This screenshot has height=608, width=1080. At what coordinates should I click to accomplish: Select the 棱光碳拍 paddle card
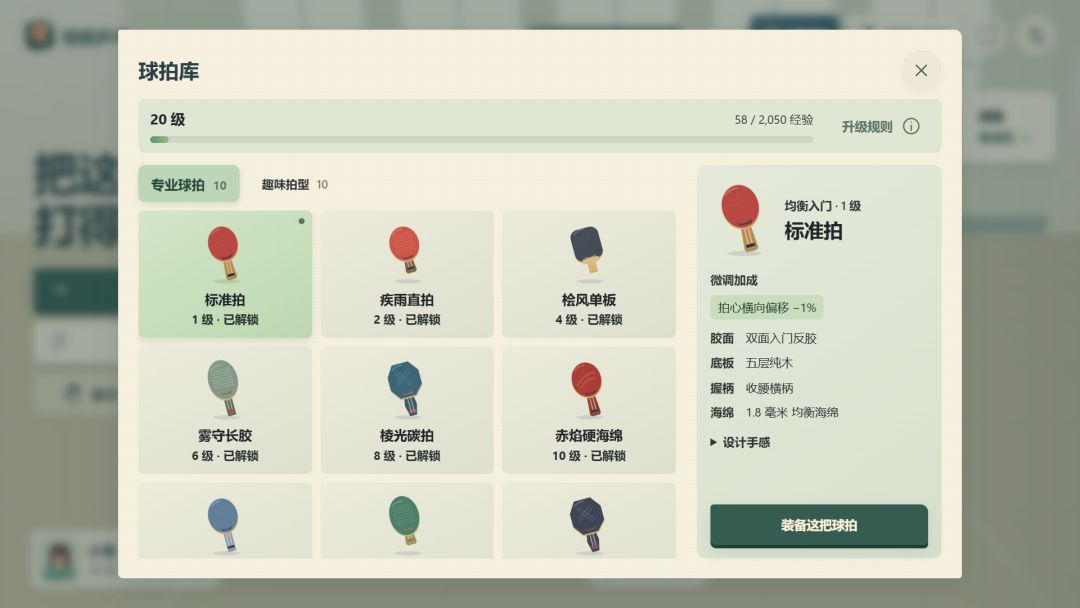[x=406, y=410]
